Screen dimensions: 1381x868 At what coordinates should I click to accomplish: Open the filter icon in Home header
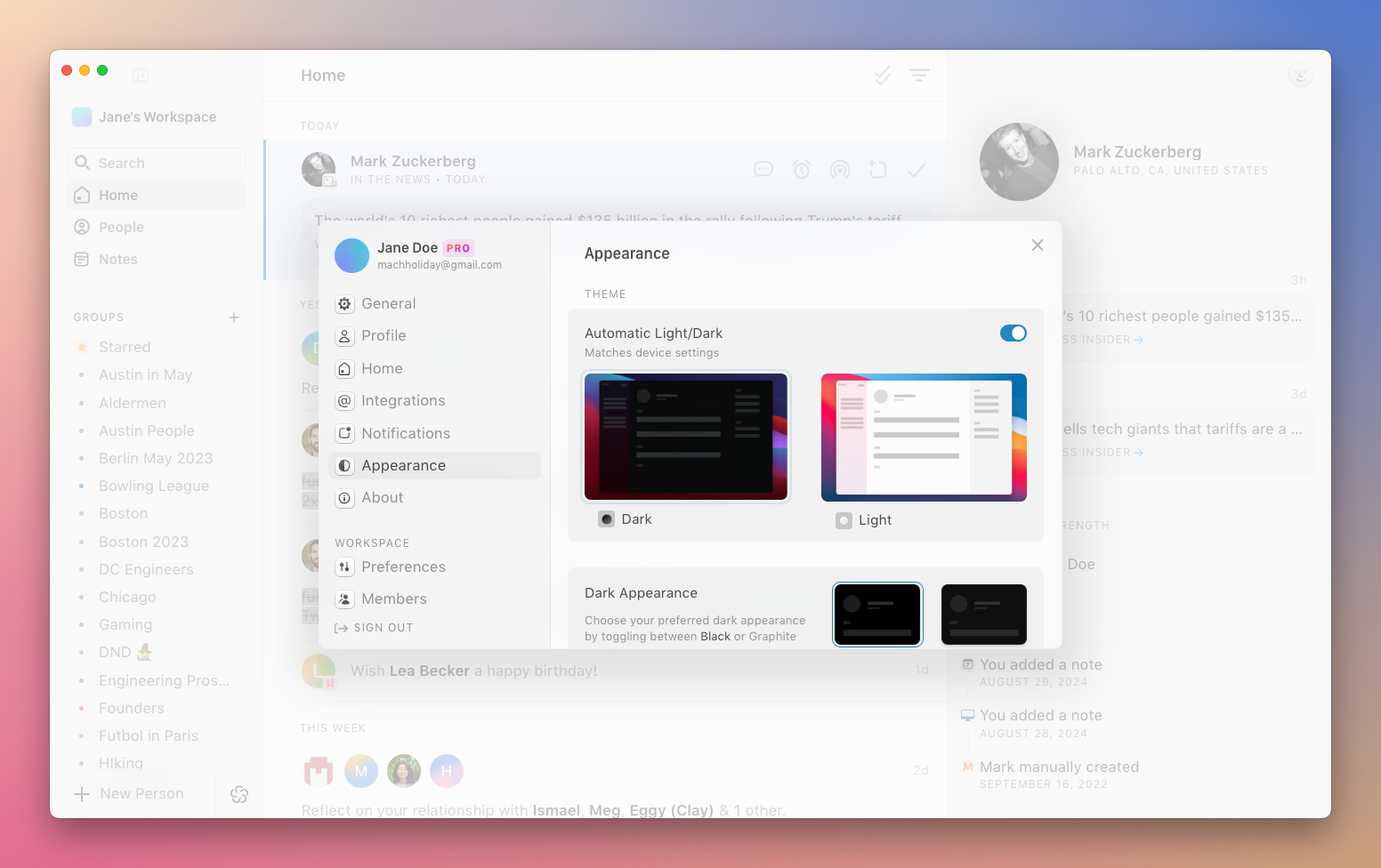pyautogui.click(x=918, y=76)
